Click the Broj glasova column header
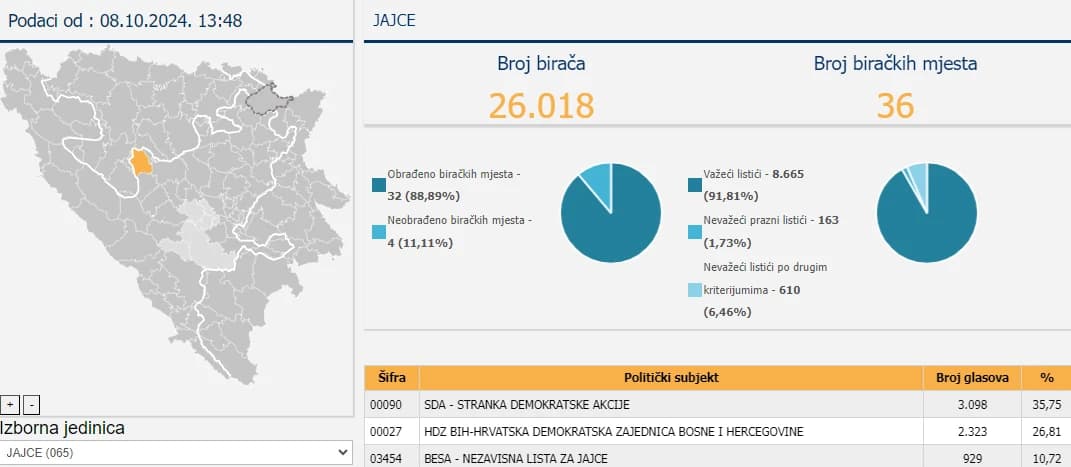 tap(972, 378)
